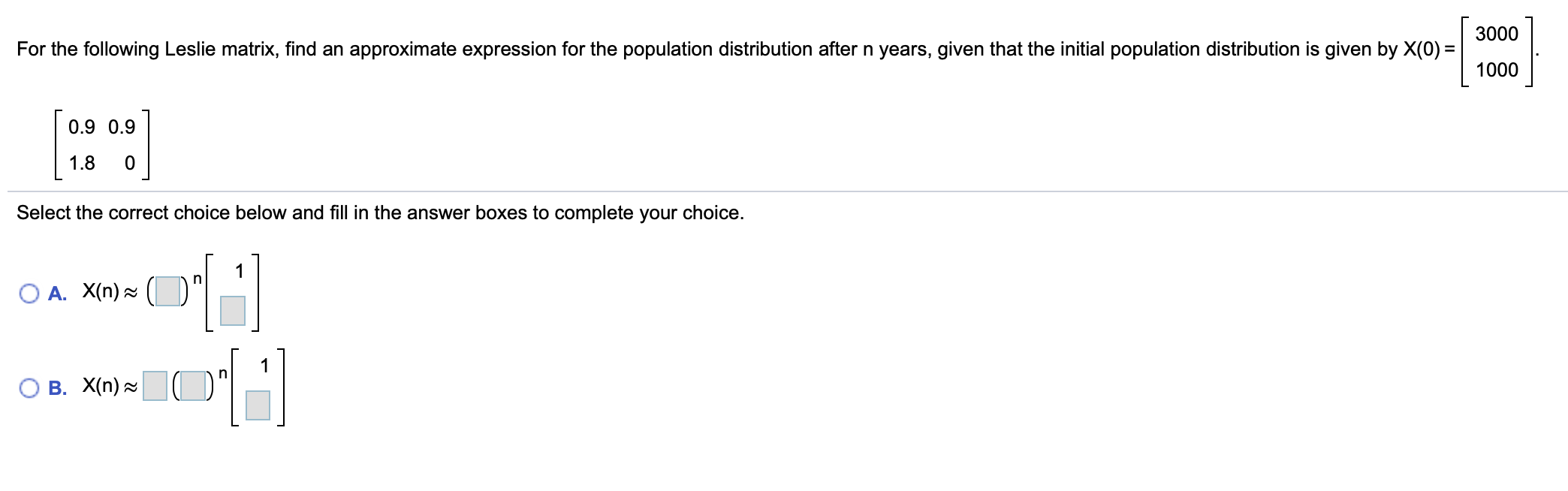The height and width of the screenshot is (491, 1568).
Task: Click the X(n) ≈ expression in choice A
Action: [110, 291]
